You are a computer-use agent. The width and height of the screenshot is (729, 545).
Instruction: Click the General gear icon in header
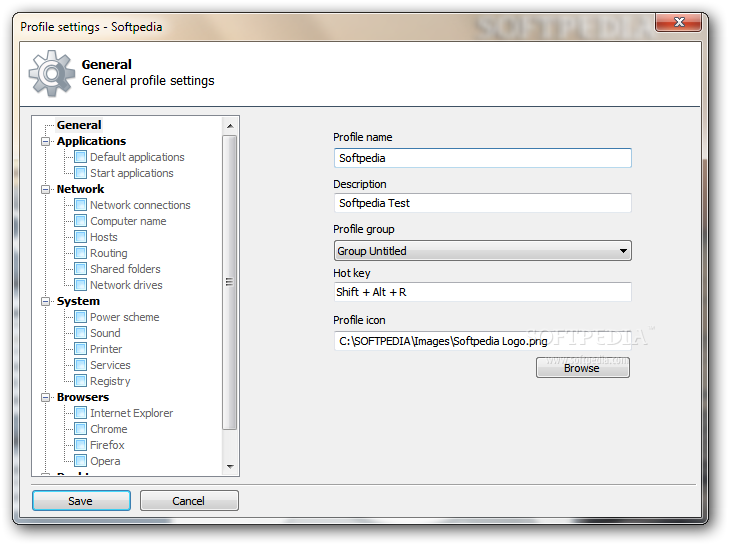click(x=52, y=73)
